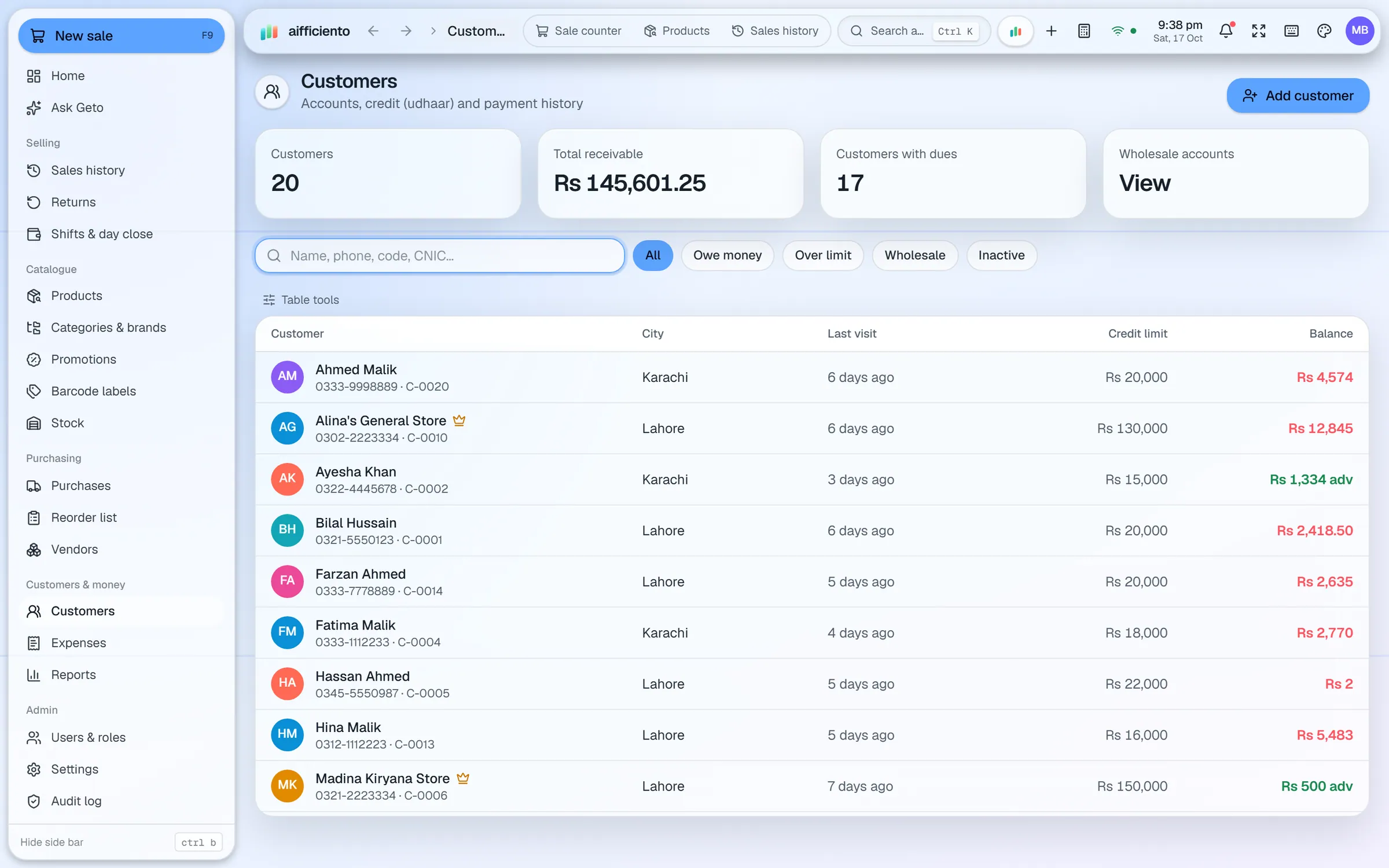Click the plus icon in top bar
The width and height of the screenshot is (1389, 868).
(1051, 31)
